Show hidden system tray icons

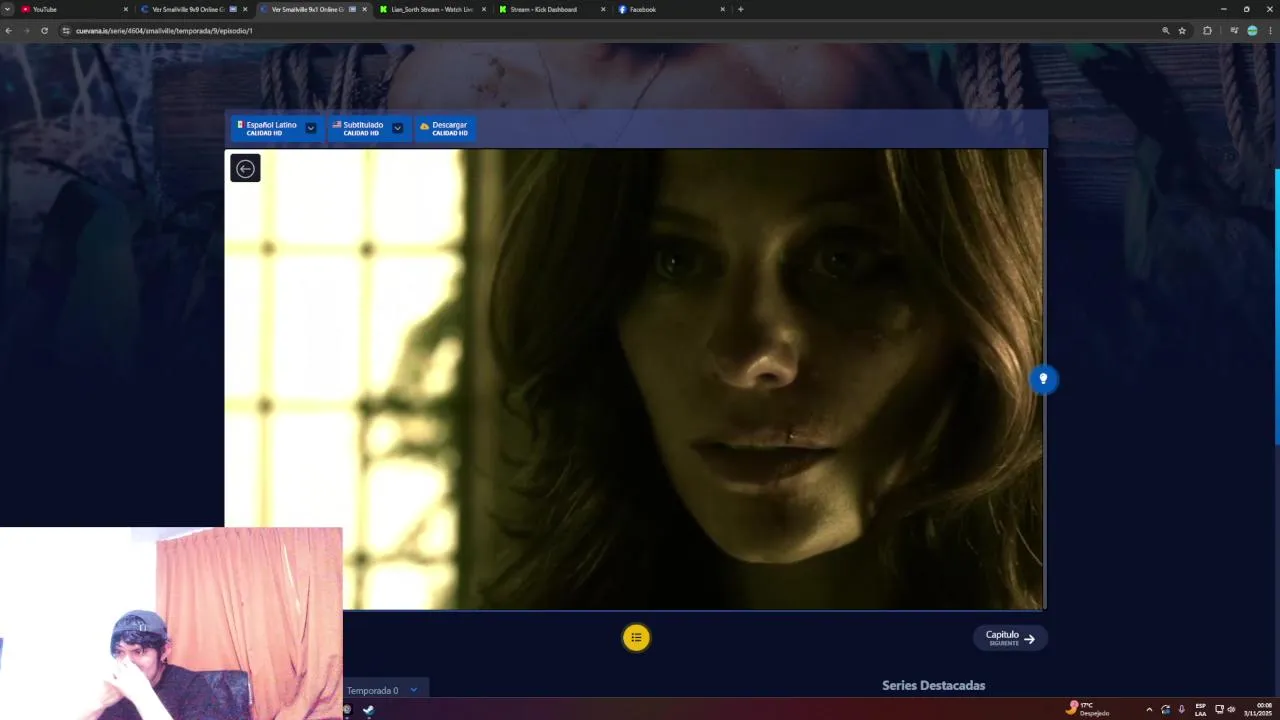click(1148, 710)
